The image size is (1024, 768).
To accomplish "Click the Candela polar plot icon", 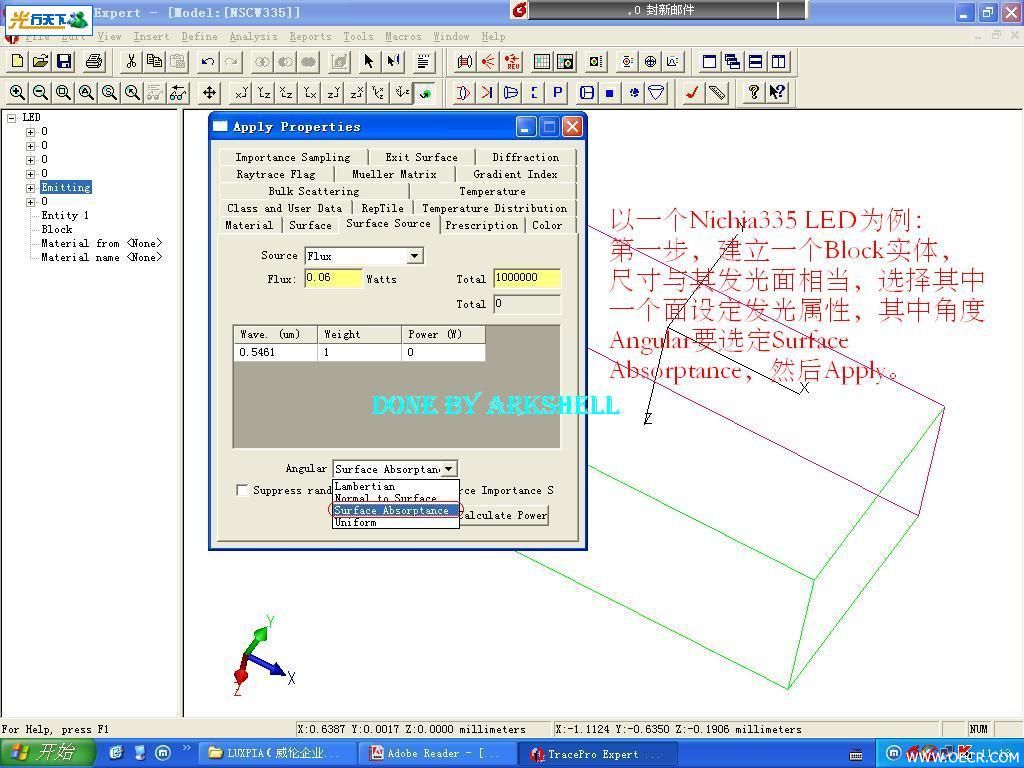I will [x=650, y=61].
